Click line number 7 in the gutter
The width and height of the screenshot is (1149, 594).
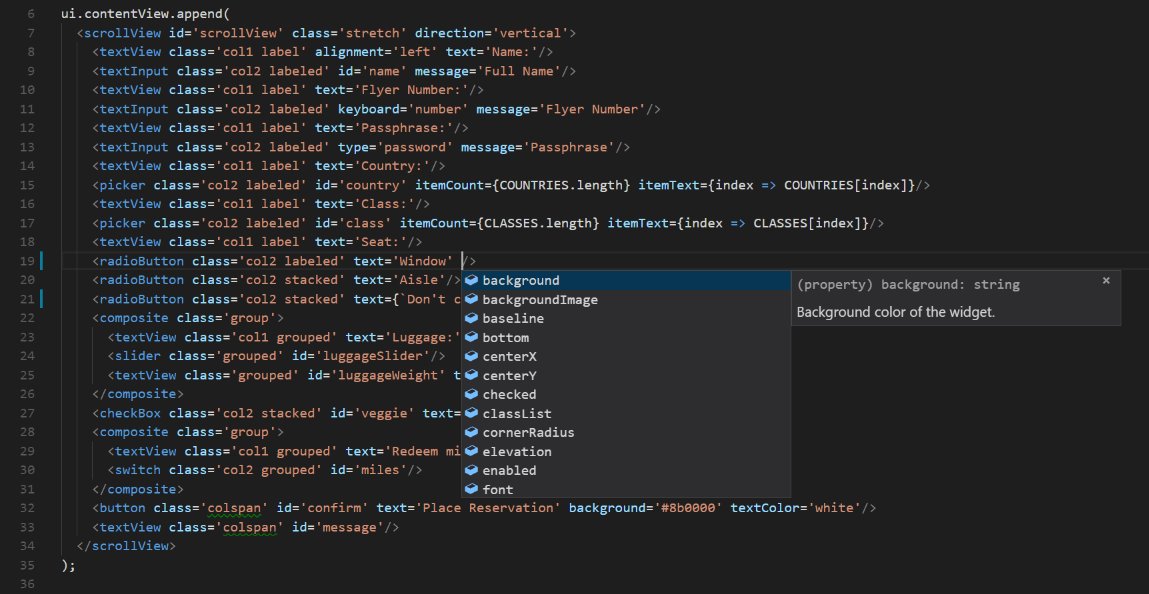click(x=30, y=33)
